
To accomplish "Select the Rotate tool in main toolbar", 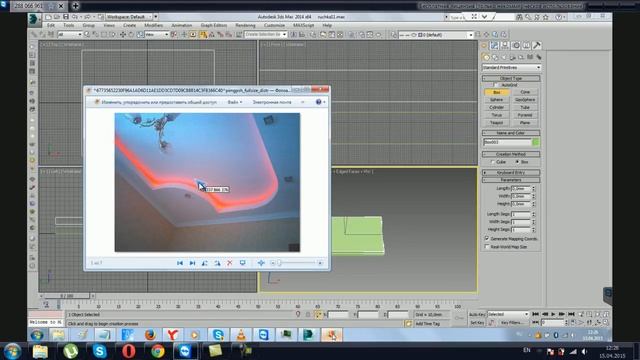I will pyautogui.click(x=131, y=35).
